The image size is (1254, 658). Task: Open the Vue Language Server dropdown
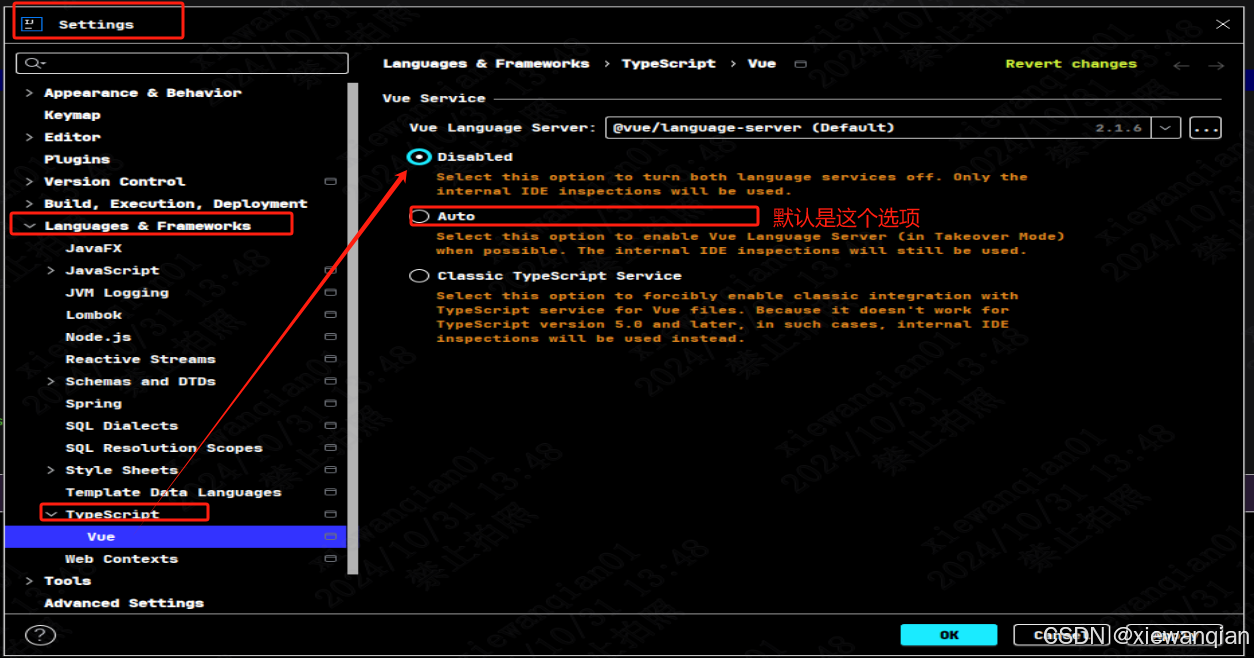tap(1167, 127)
